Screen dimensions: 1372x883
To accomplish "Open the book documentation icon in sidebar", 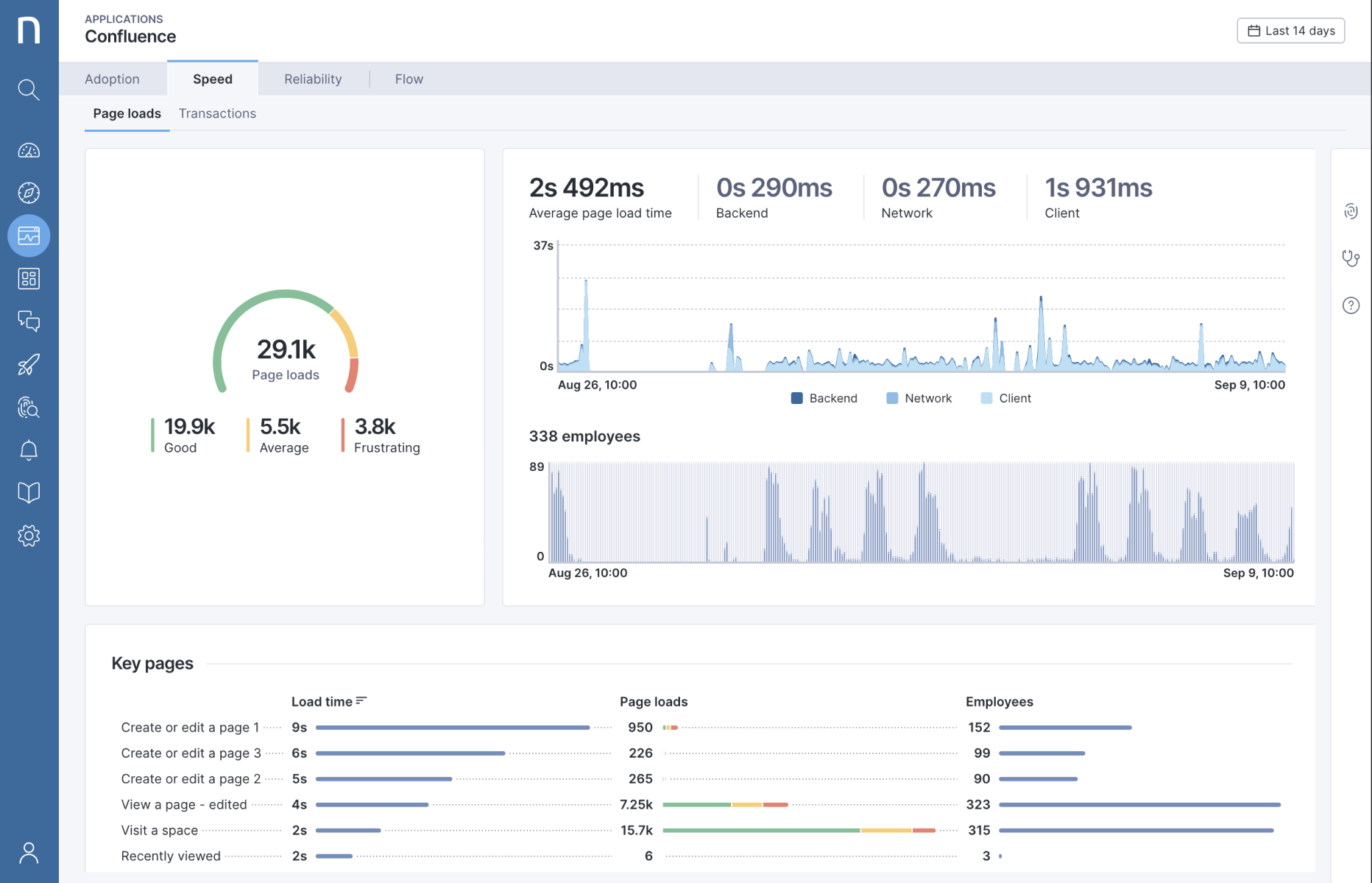I will [29, 492].
